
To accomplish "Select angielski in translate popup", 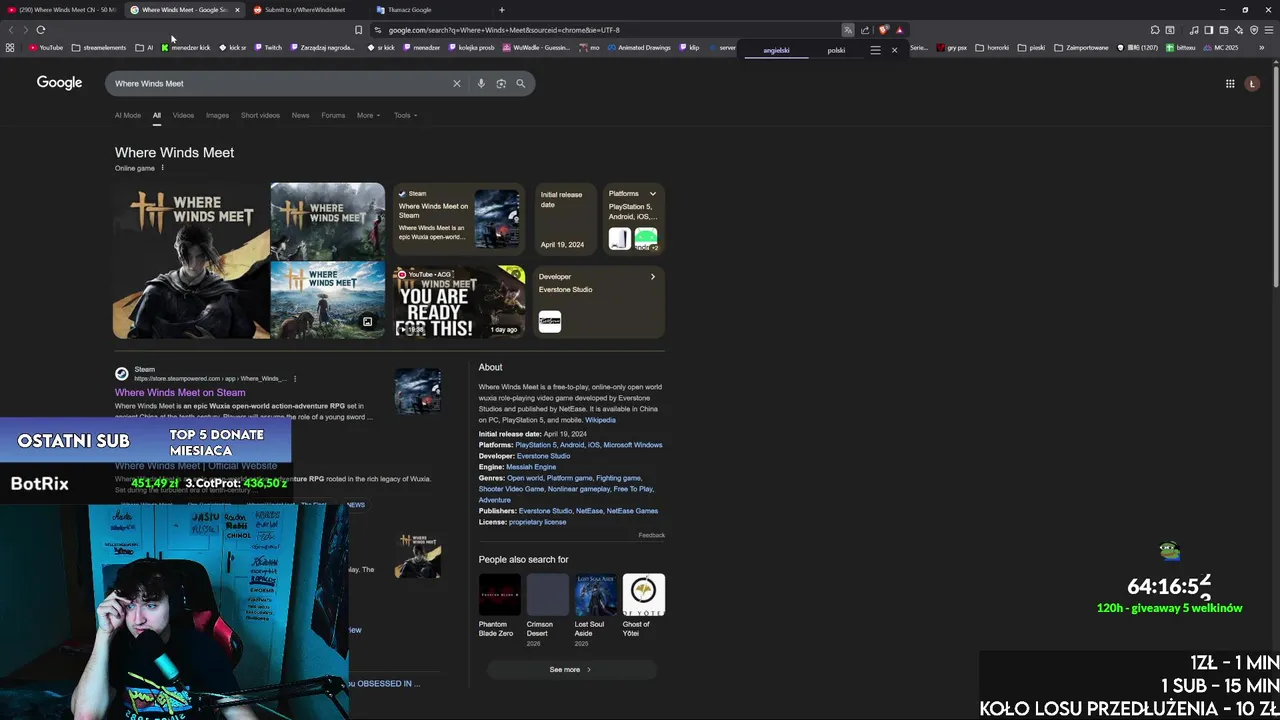I will [x=776, y=50].
